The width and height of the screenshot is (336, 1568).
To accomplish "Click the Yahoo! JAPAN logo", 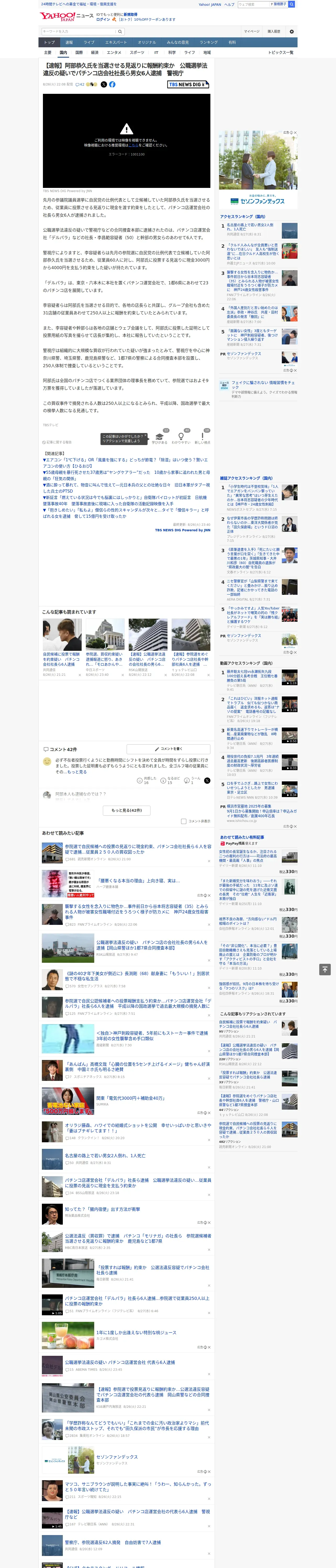I will pyautogui.click(x=57, y=16).
